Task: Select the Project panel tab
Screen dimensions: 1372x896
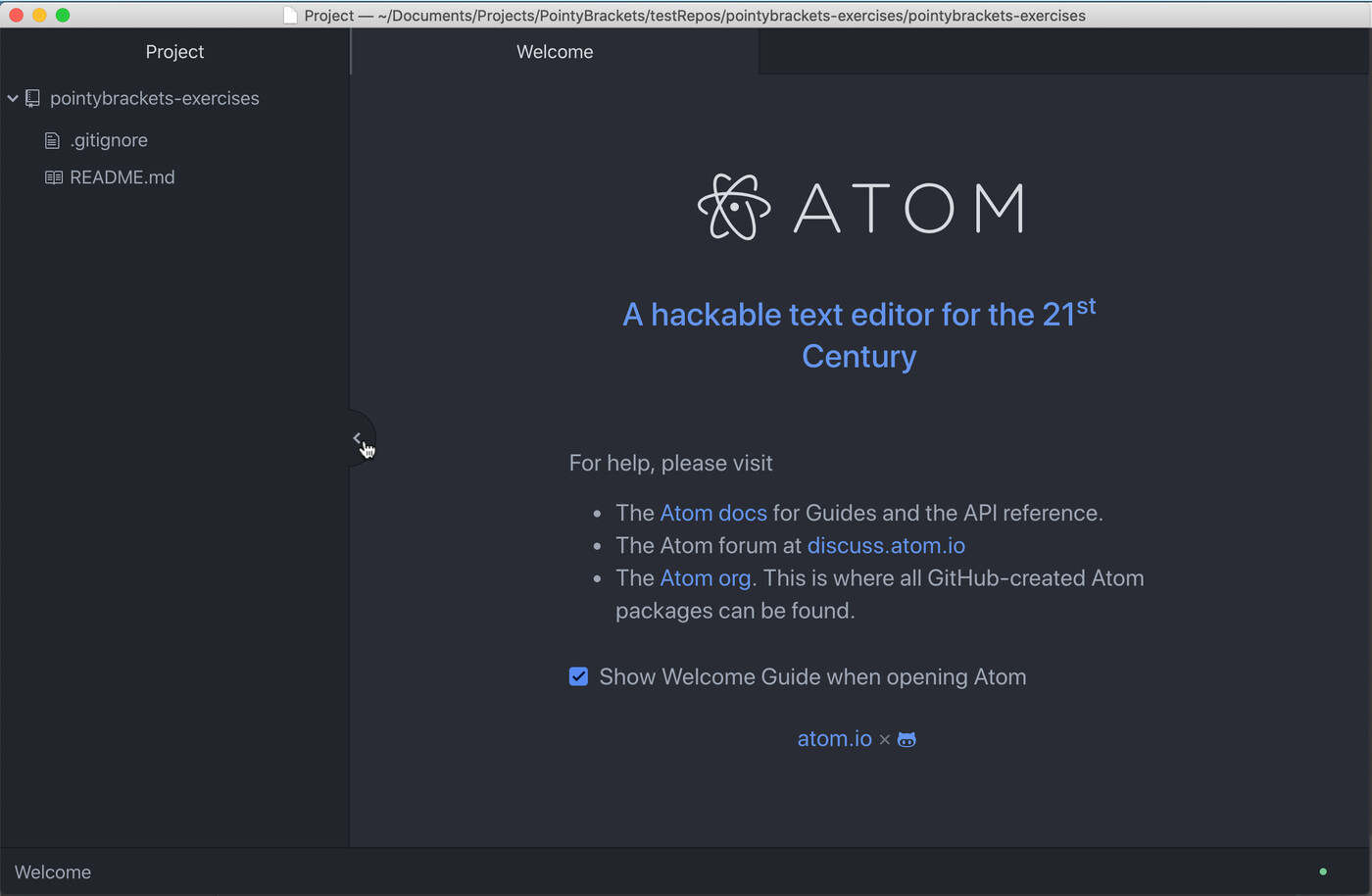Action: point(174,52)
